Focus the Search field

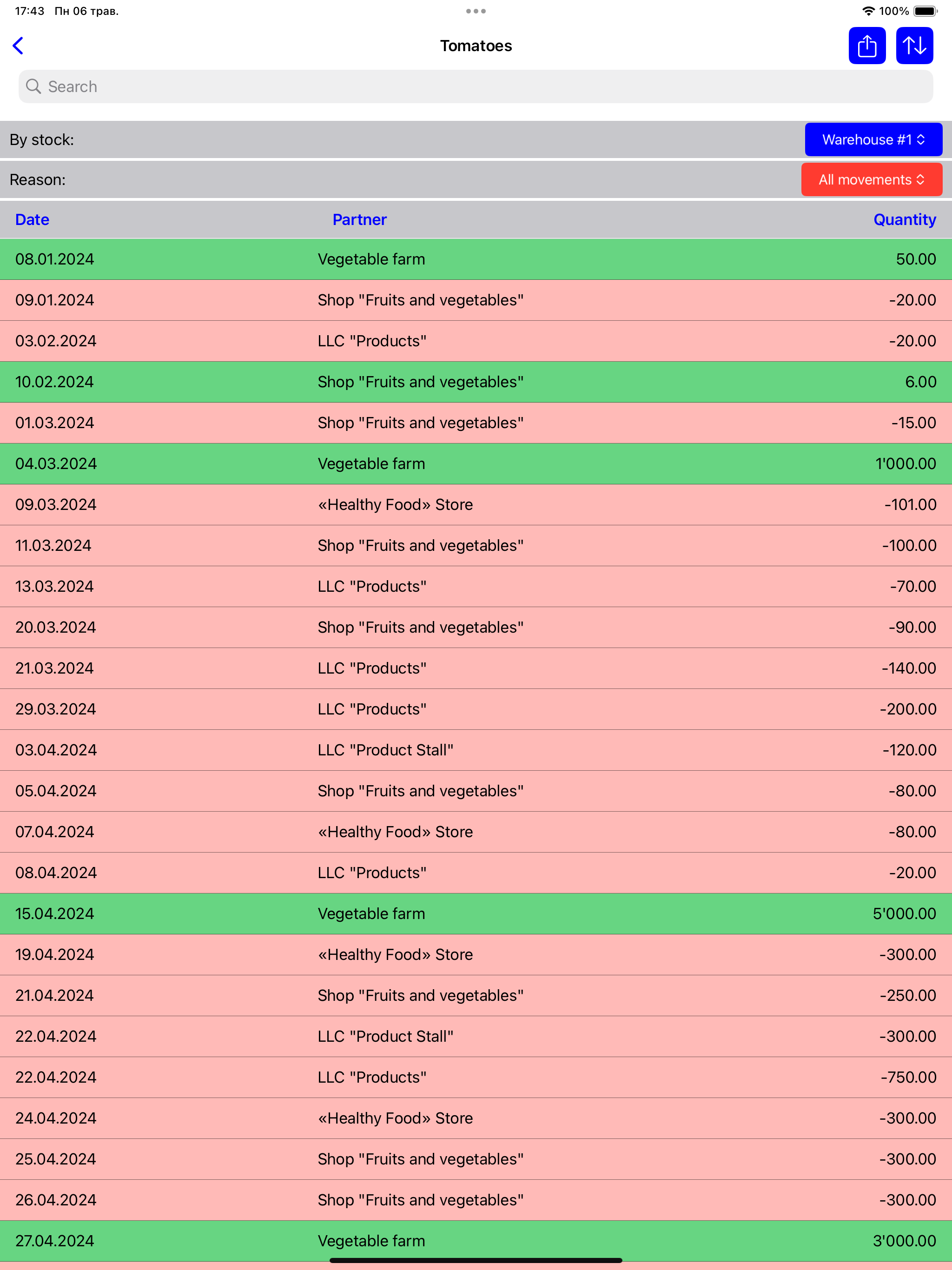476,86
